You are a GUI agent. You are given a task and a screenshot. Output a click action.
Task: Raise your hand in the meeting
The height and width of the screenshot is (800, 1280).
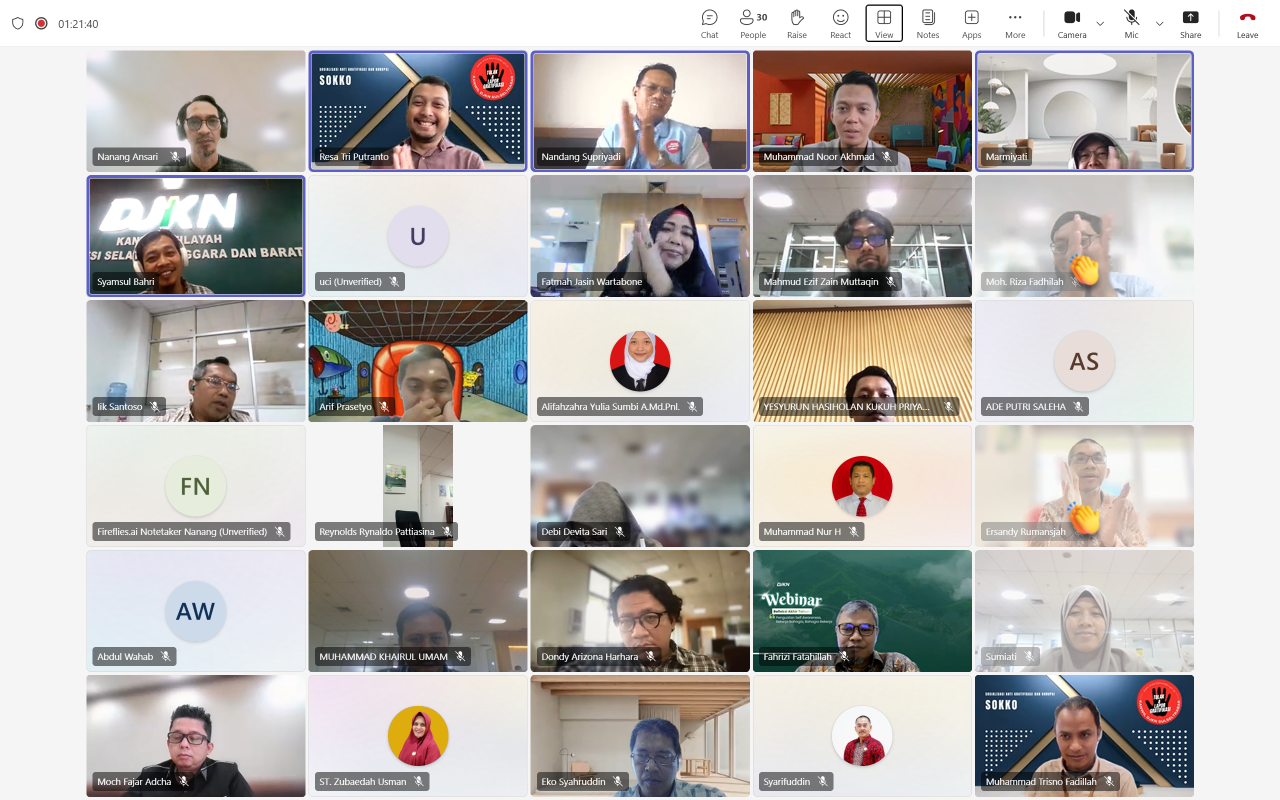pos(797,23)
